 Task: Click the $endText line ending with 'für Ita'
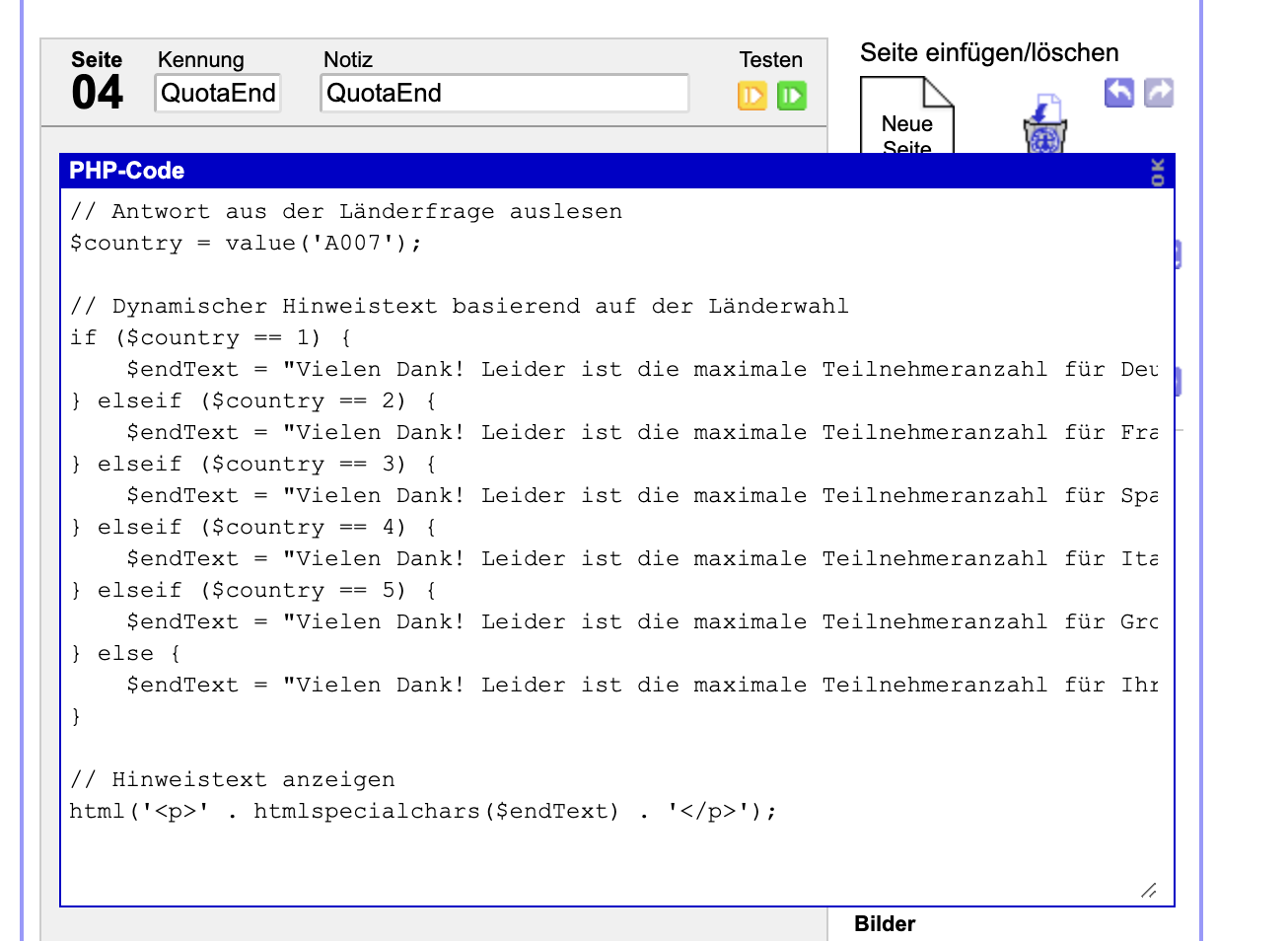coord(643,558)
